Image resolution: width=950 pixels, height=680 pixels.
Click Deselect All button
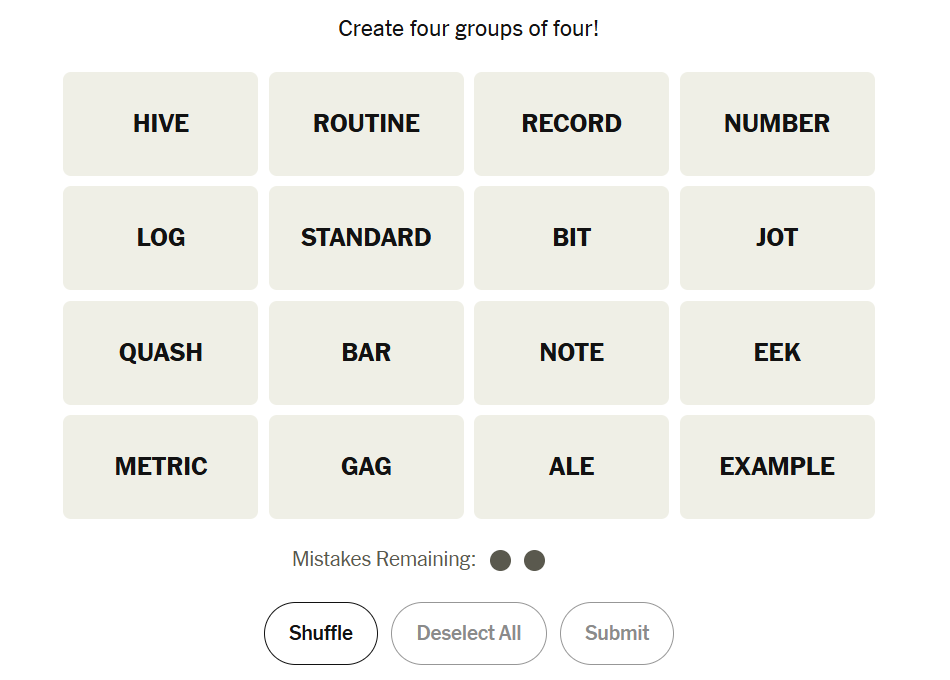coord(469,633)
